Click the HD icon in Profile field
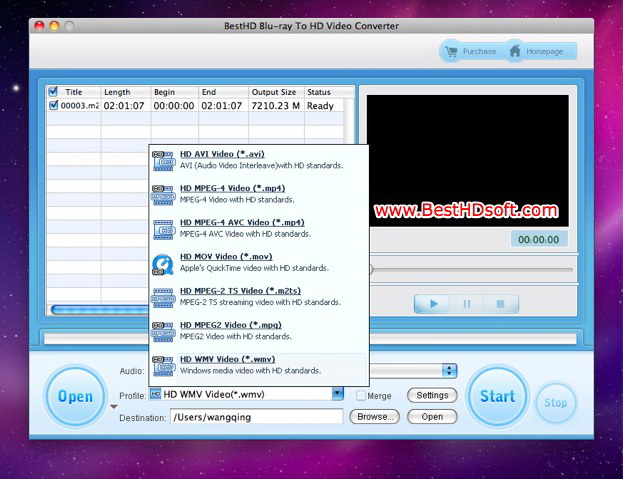The width and height of the screenshot is (623, 479). [x=155, y=394]
